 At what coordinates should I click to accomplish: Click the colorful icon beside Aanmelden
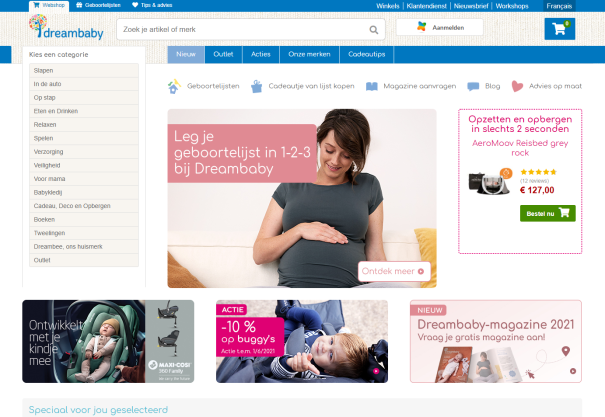422,27
